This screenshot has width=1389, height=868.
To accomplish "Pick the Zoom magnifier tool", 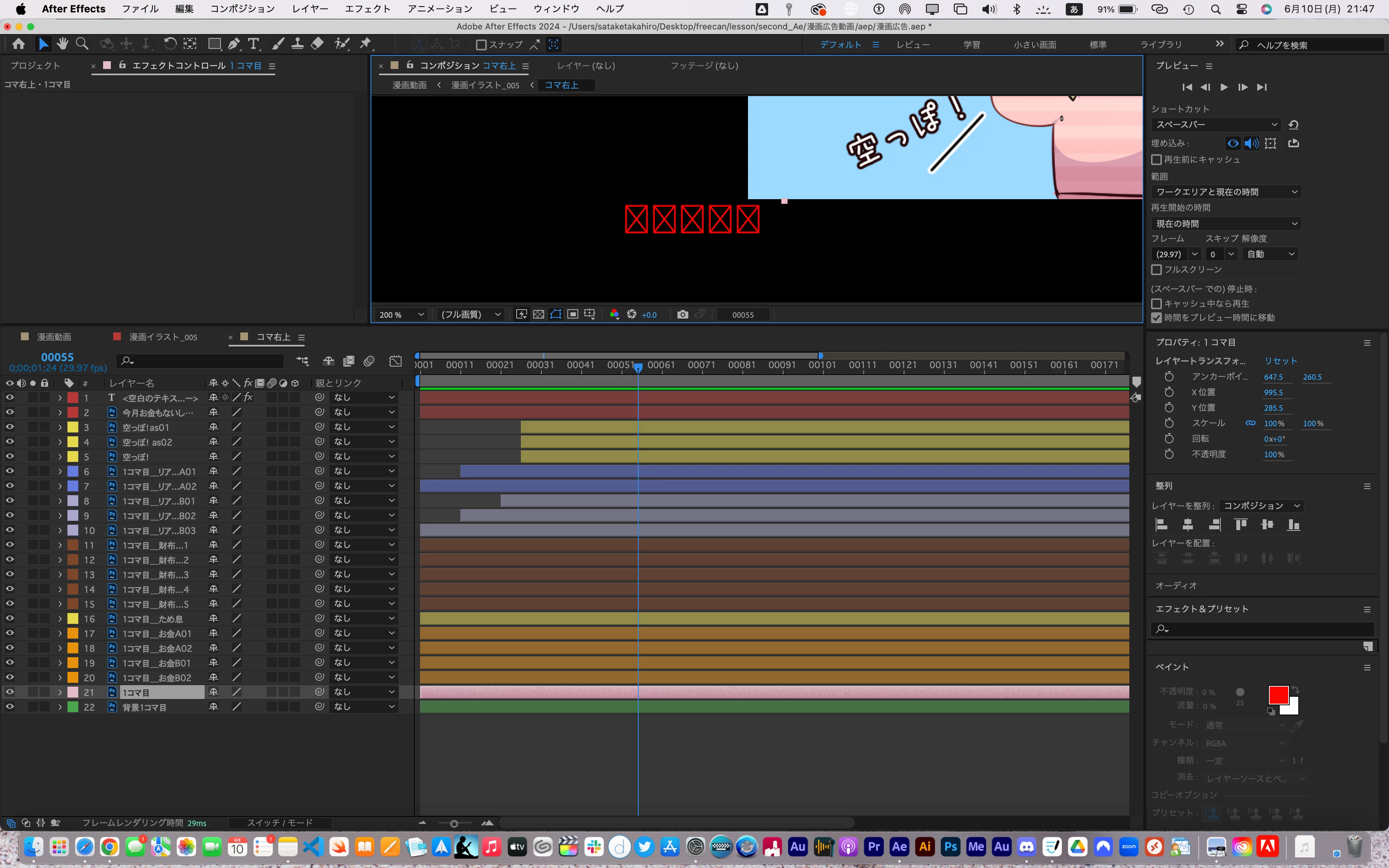I will pyautogui.click(x=82, y=44).
